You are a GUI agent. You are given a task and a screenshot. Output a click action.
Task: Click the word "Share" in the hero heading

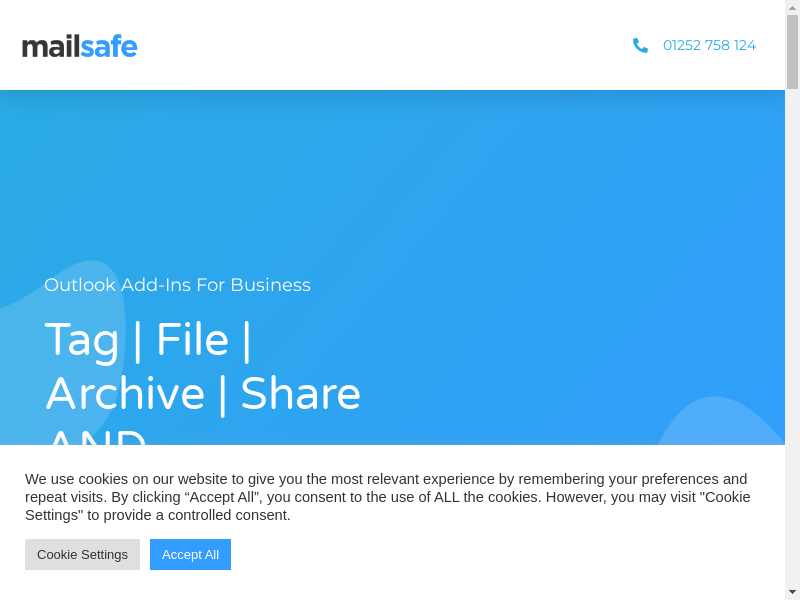coord(300,394)
